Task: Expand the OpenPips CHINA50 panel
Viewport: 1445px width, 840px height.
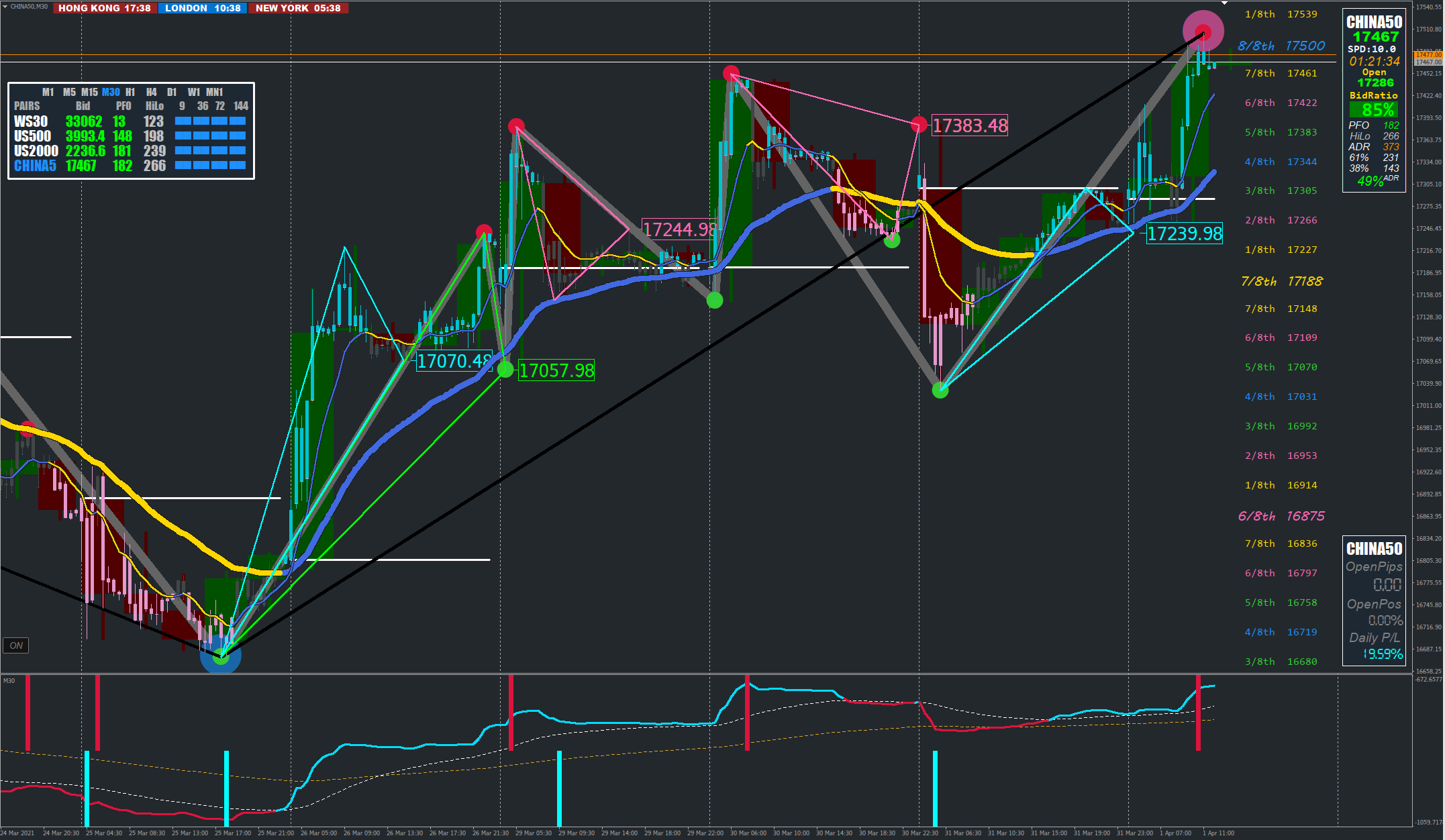Action: (1373, 549)
